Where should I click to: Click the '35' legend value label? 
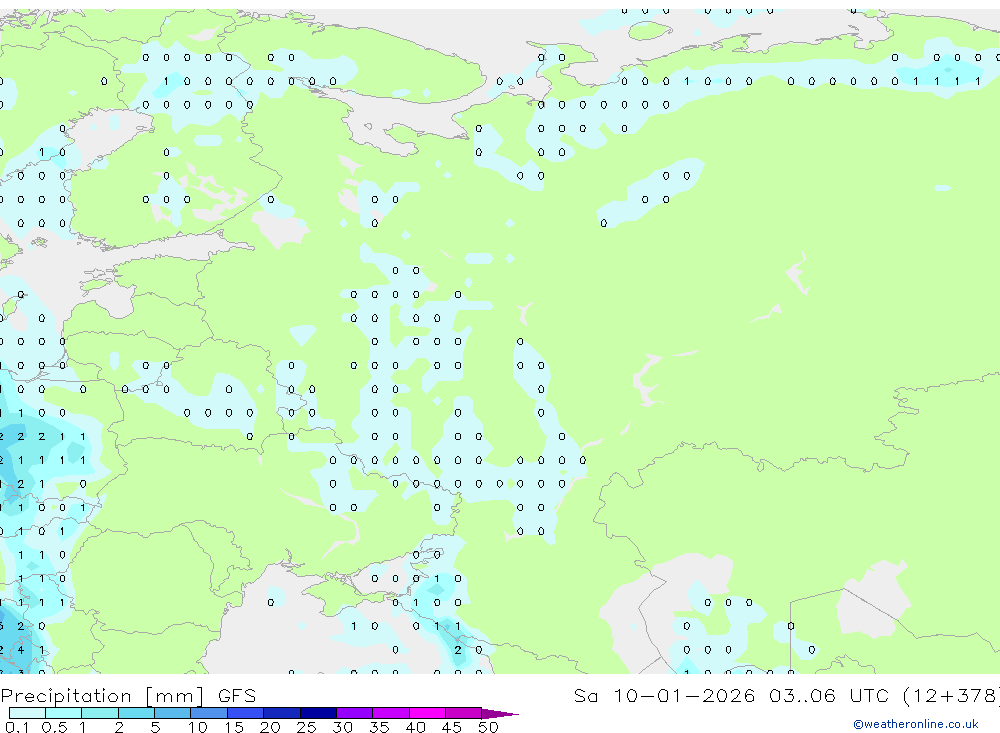pos(379,727)
